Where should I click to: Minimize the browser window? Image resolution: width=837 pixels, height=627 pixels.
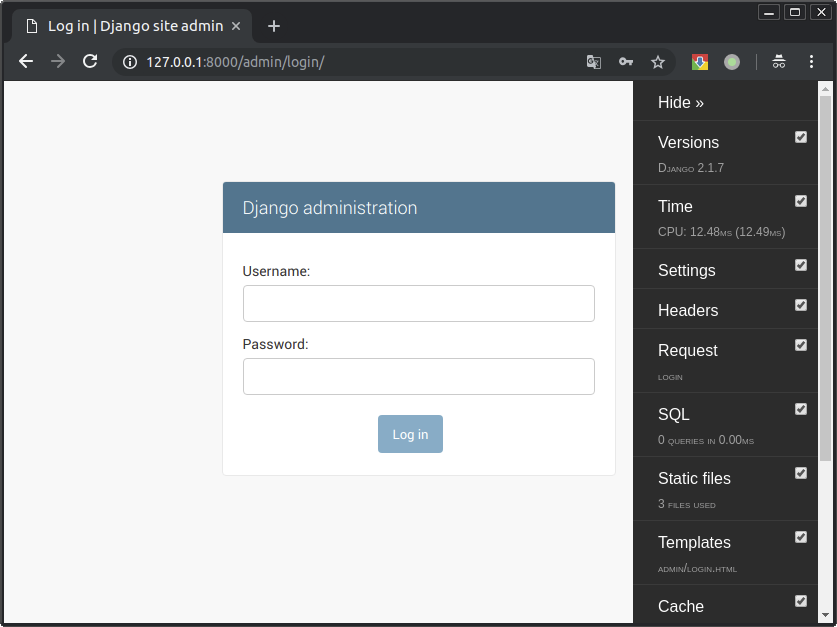tap(769, 12)
